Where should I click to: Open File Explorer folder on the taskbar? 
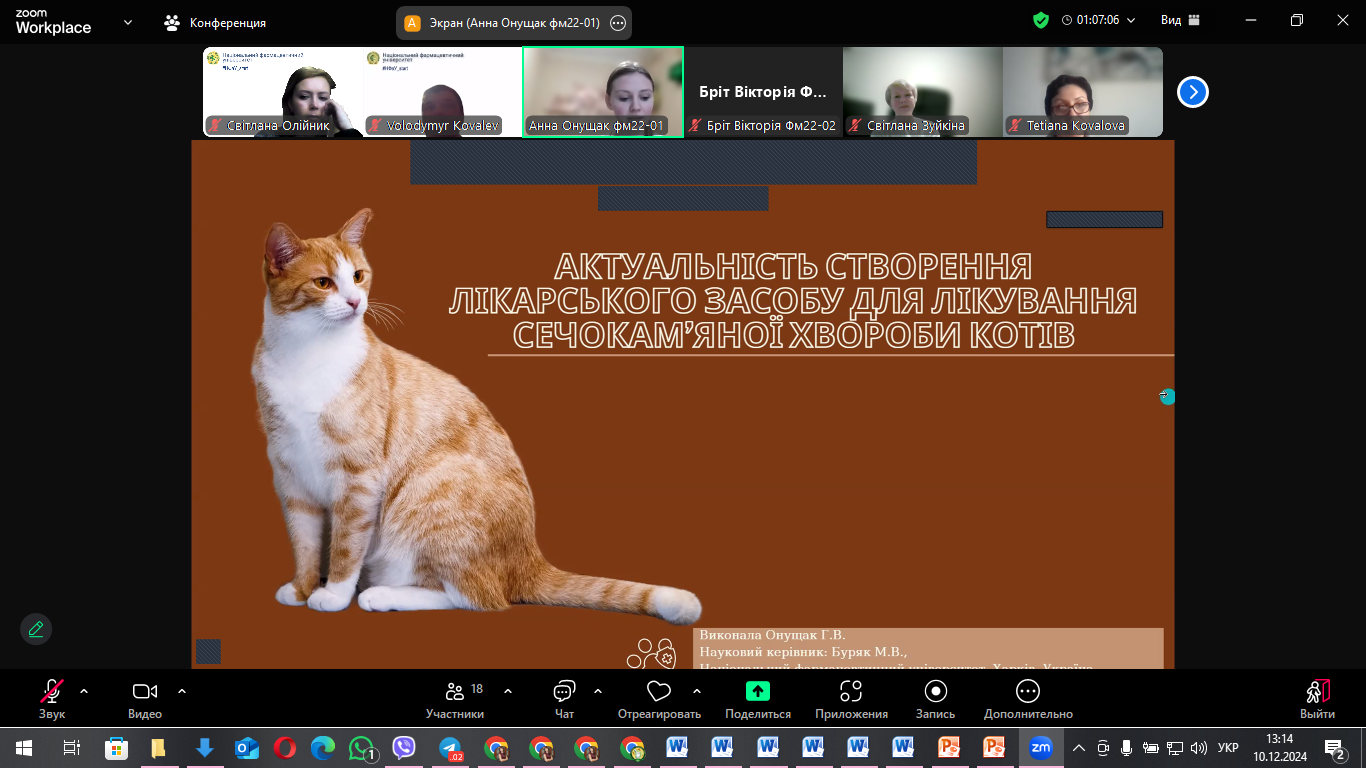click(x=158, y=748)
